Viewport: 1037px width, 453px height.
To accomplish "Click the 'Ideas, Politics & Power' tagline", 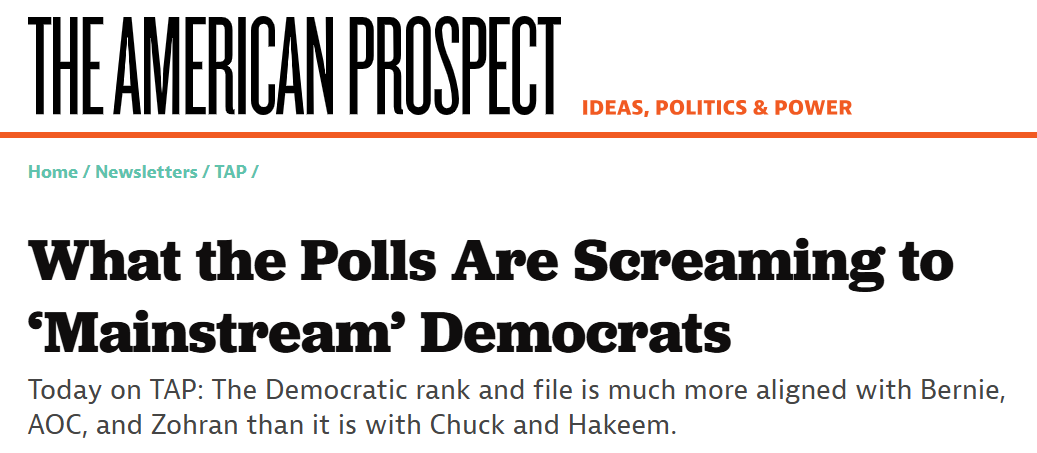I will click(717, 107).
